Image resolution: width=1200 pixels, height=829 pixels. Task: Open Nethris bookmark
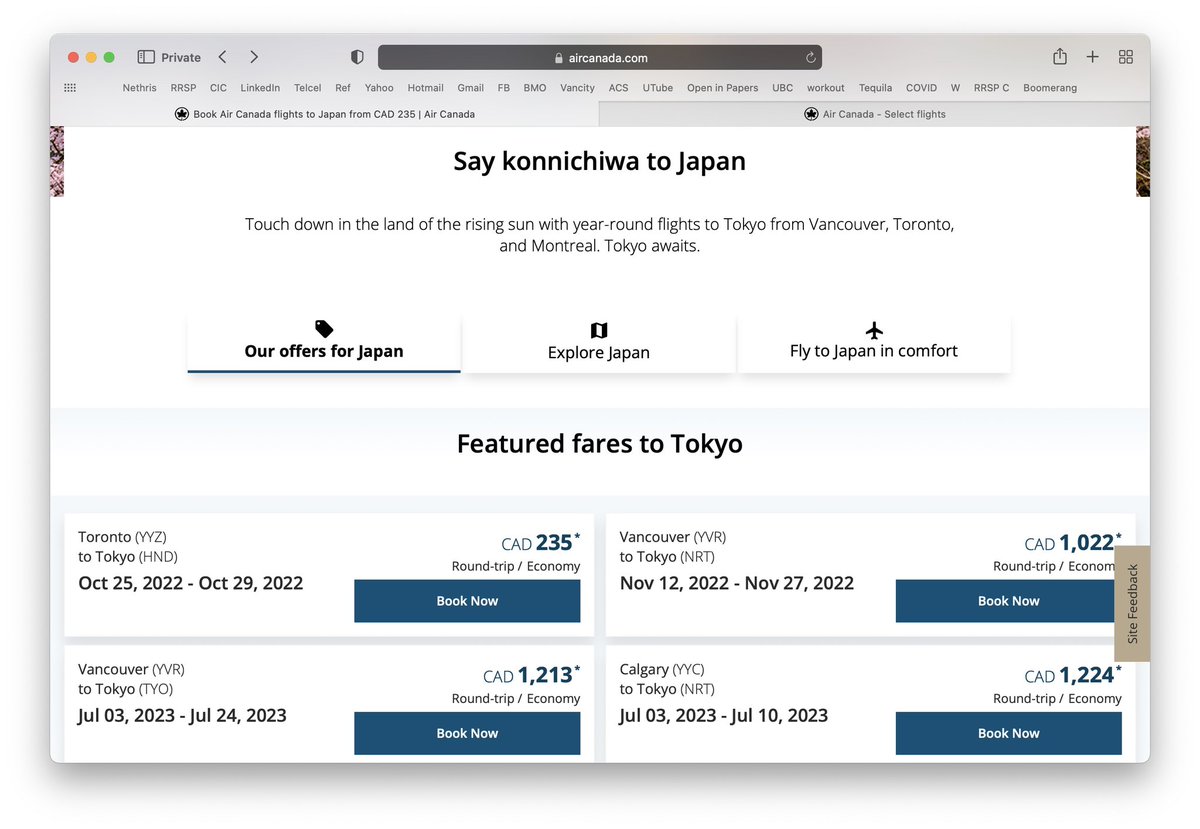coord(140,88)
